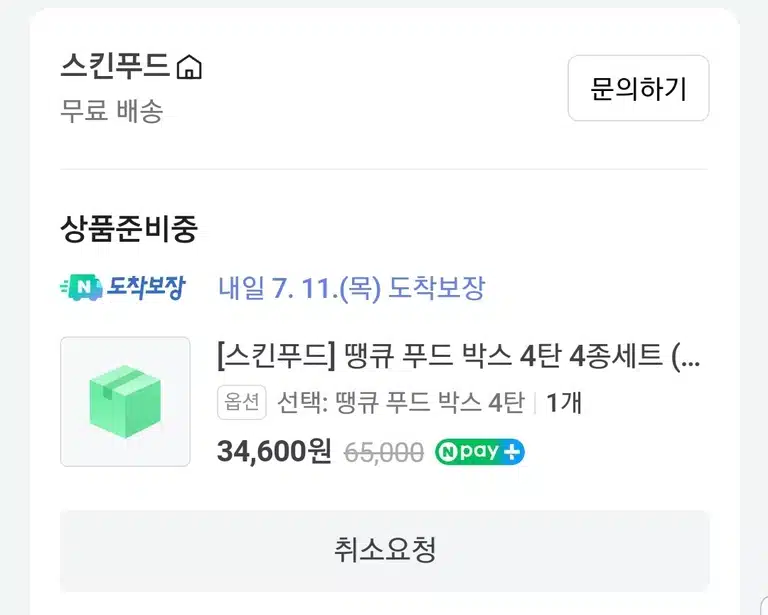This screenshot has height=615, width=768.
Task: Click the green N circle in Npay badge
Action: tap(447, 452)
